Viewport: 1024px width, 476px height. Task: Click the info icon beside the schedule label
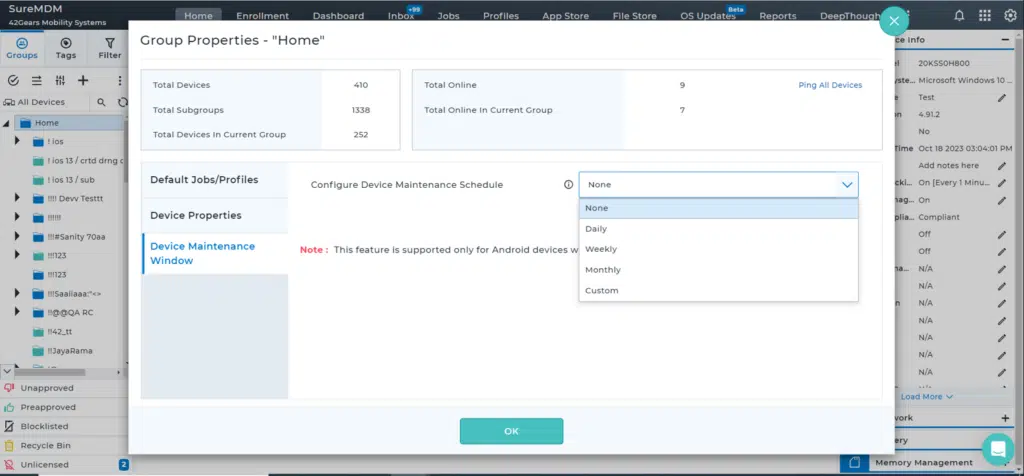tap(568, 185)
